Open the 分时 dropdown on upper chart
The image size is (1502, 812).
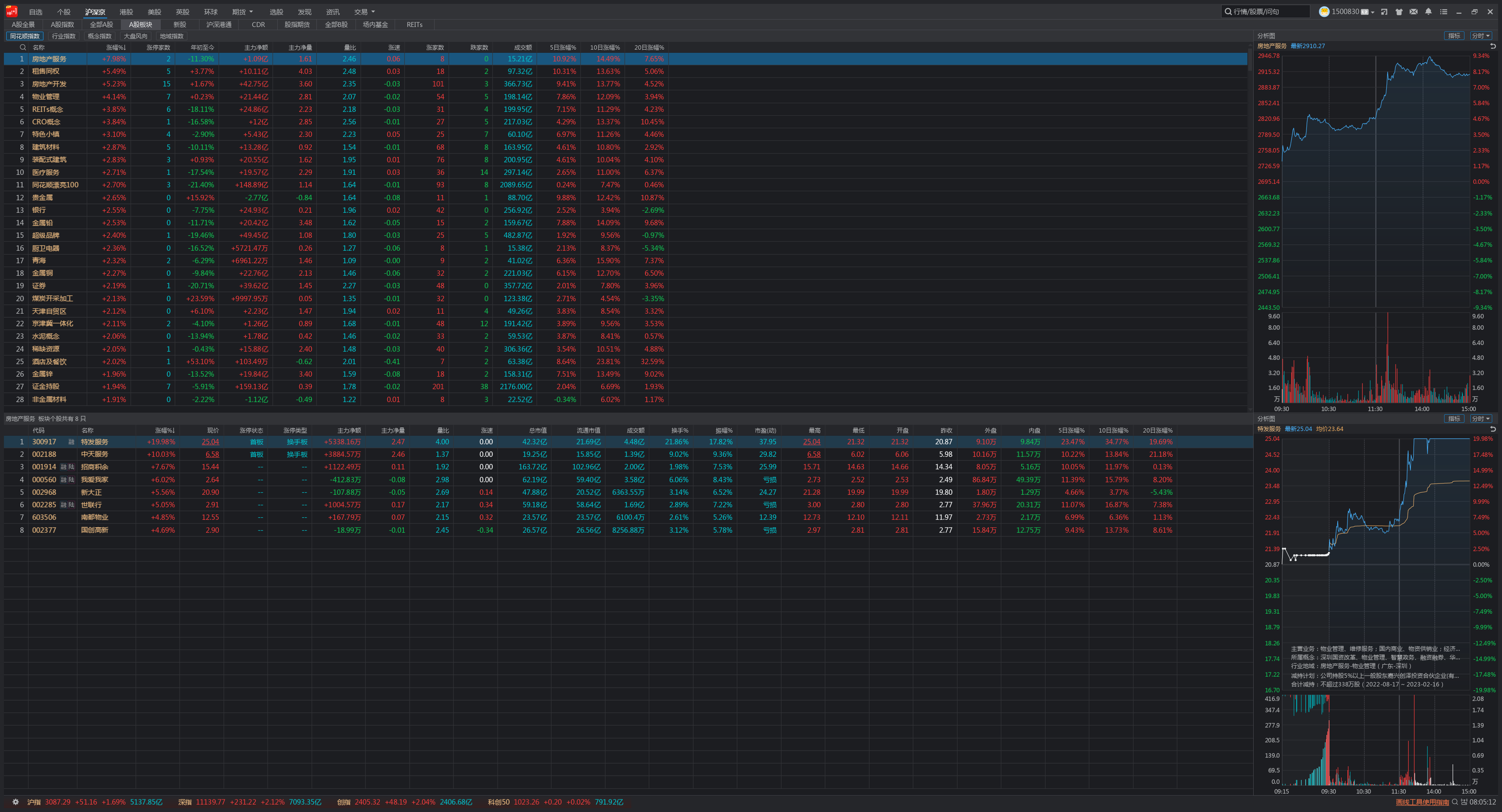tap(1480, 36)
